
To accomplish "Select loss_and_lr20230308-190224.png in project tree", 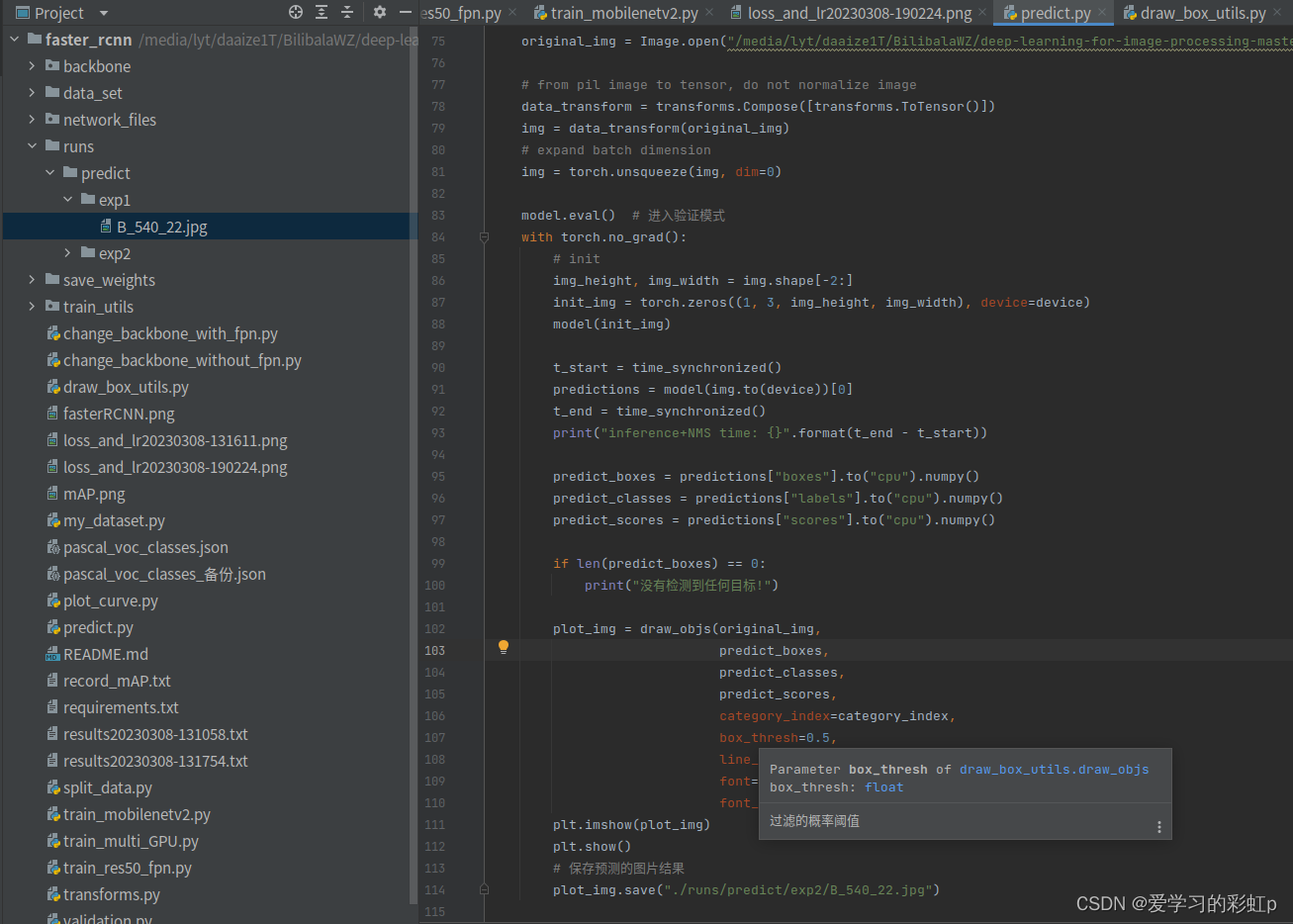I will coord(175,467).
